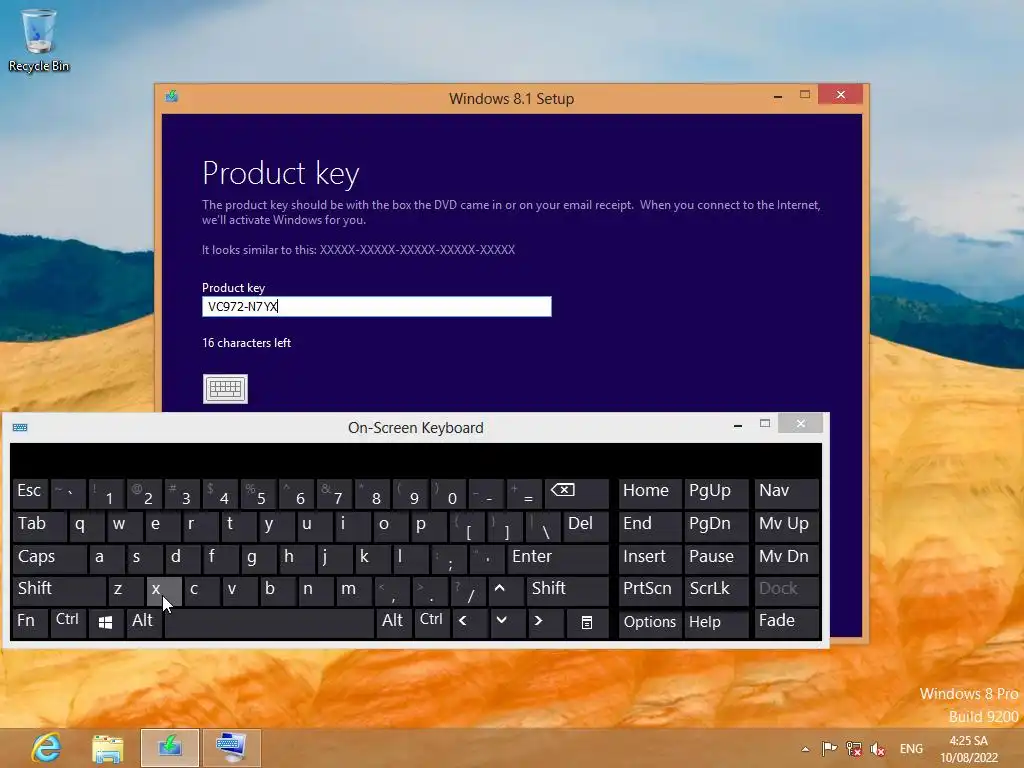
Task: Click the down arrow key on the On-Screen Keyboard
Action: 507,623
